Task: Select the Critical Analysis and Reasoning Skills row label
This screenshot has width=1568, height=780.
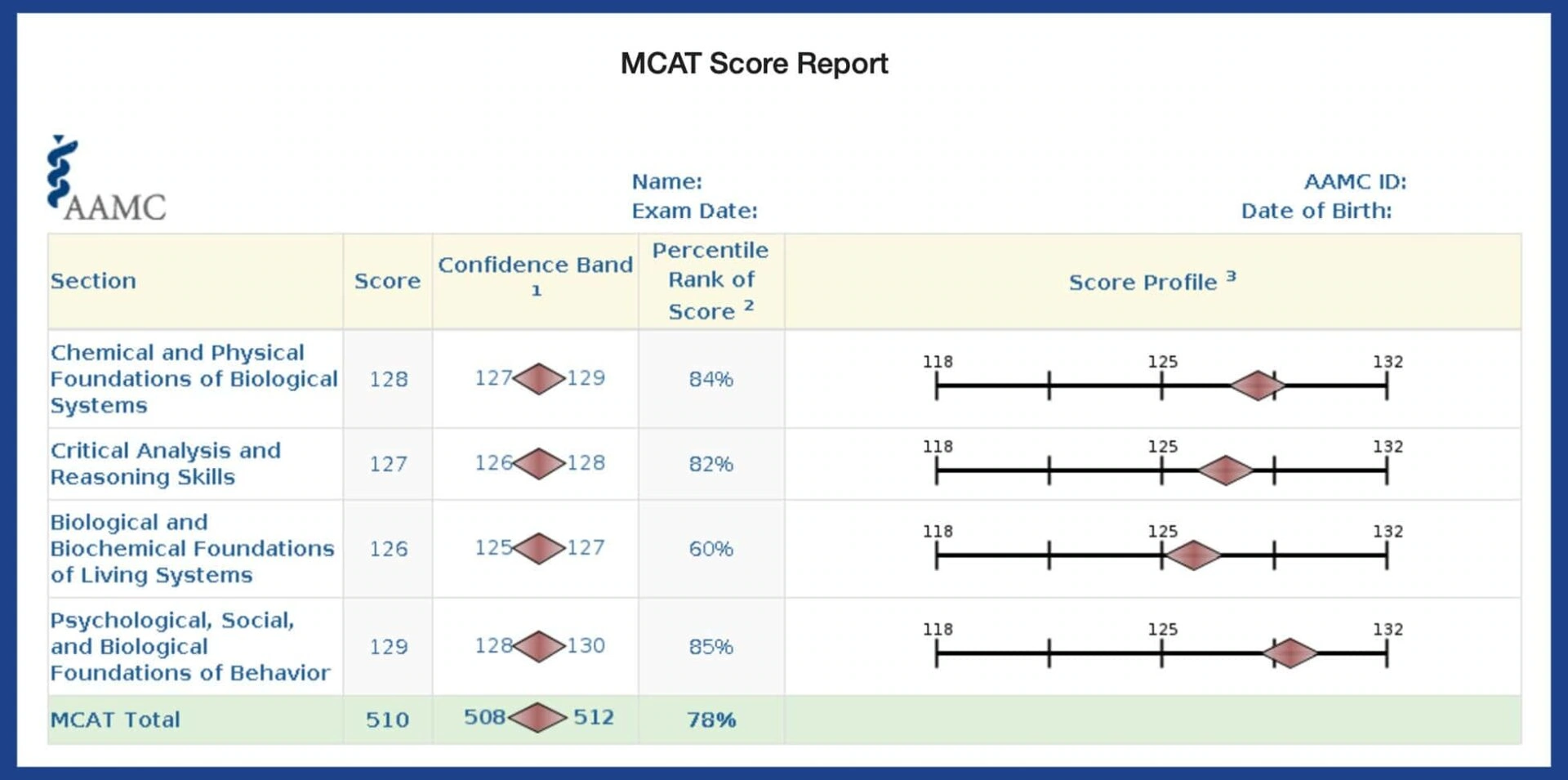Action: coord(166,464)
